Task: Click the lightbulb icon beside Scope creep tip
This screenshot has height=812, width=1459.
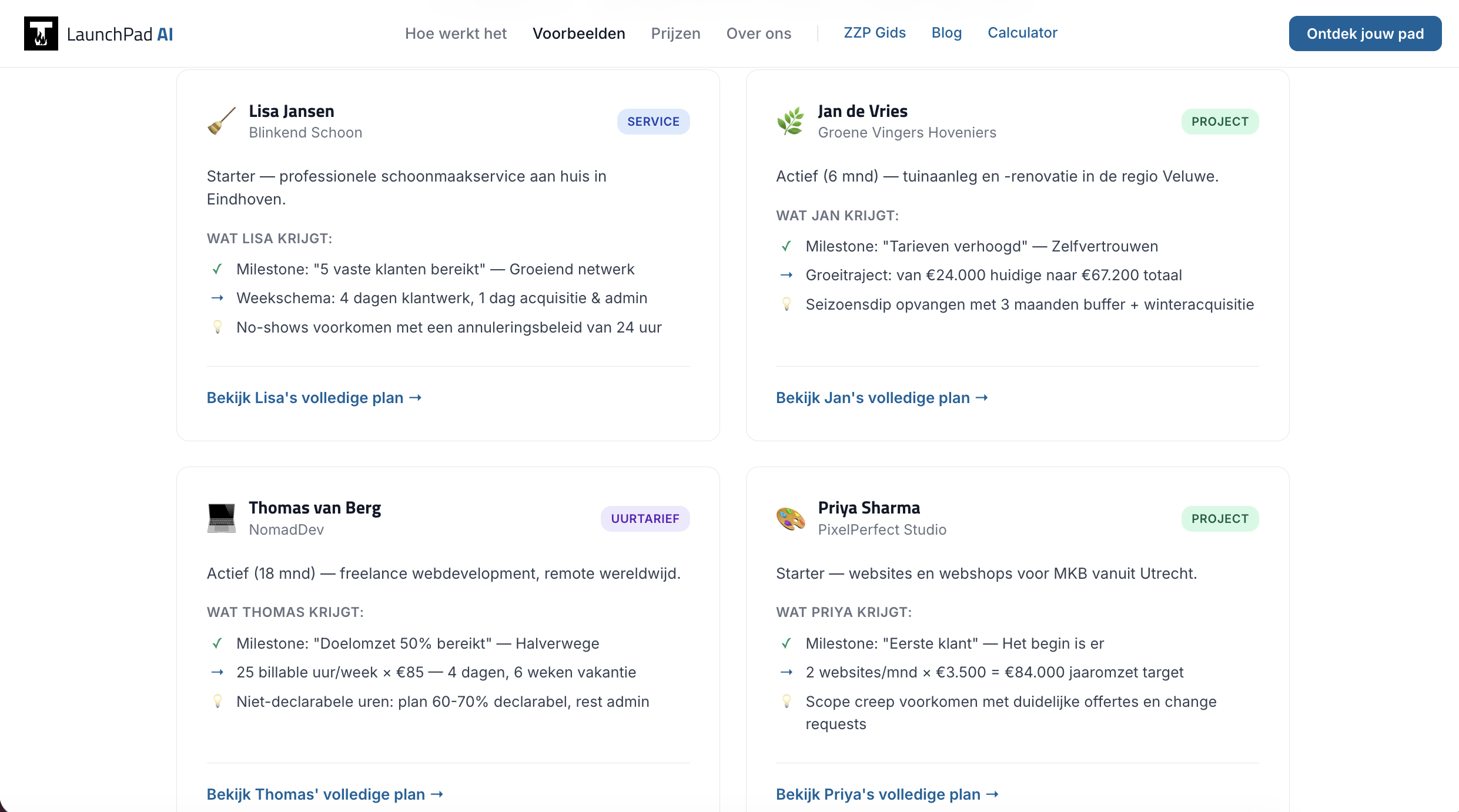Action: point(787,701)
